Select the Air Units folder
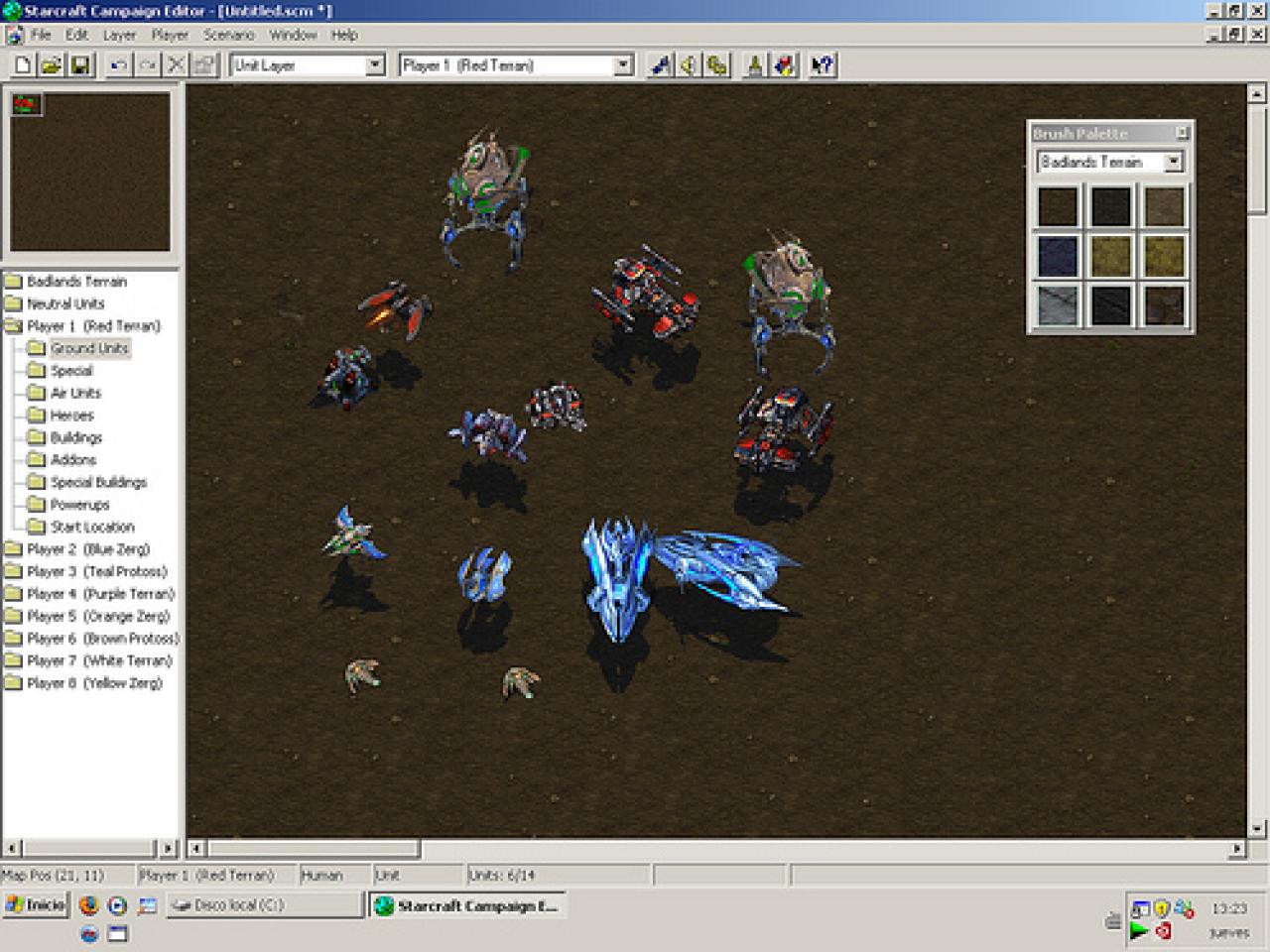 75,393
